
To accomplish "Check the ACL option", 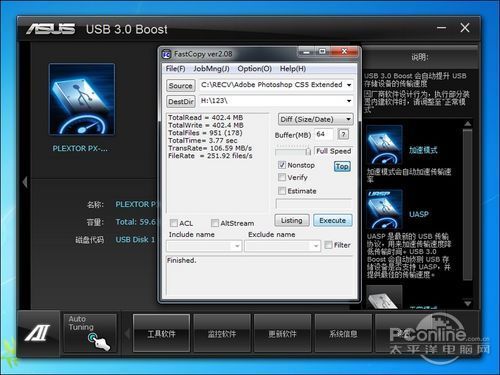I will (x=174, y=223).
